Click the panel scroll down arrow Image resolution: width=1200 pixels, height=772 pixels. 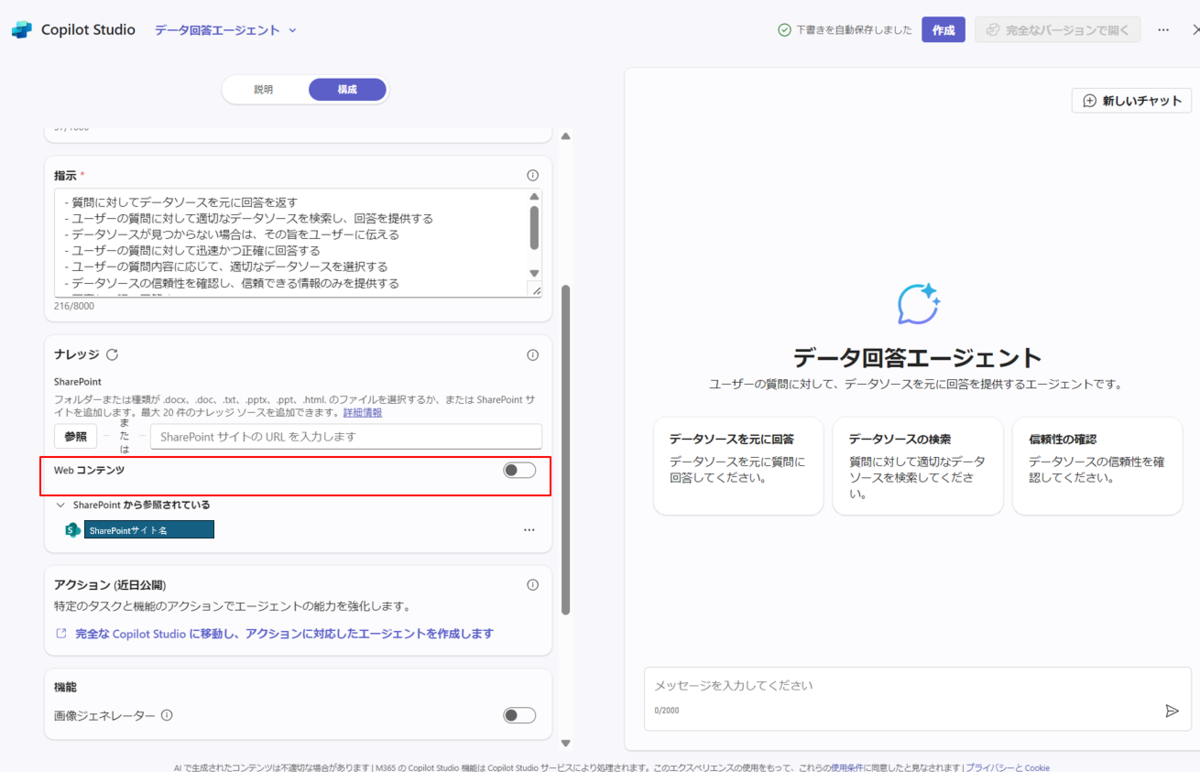565,743
